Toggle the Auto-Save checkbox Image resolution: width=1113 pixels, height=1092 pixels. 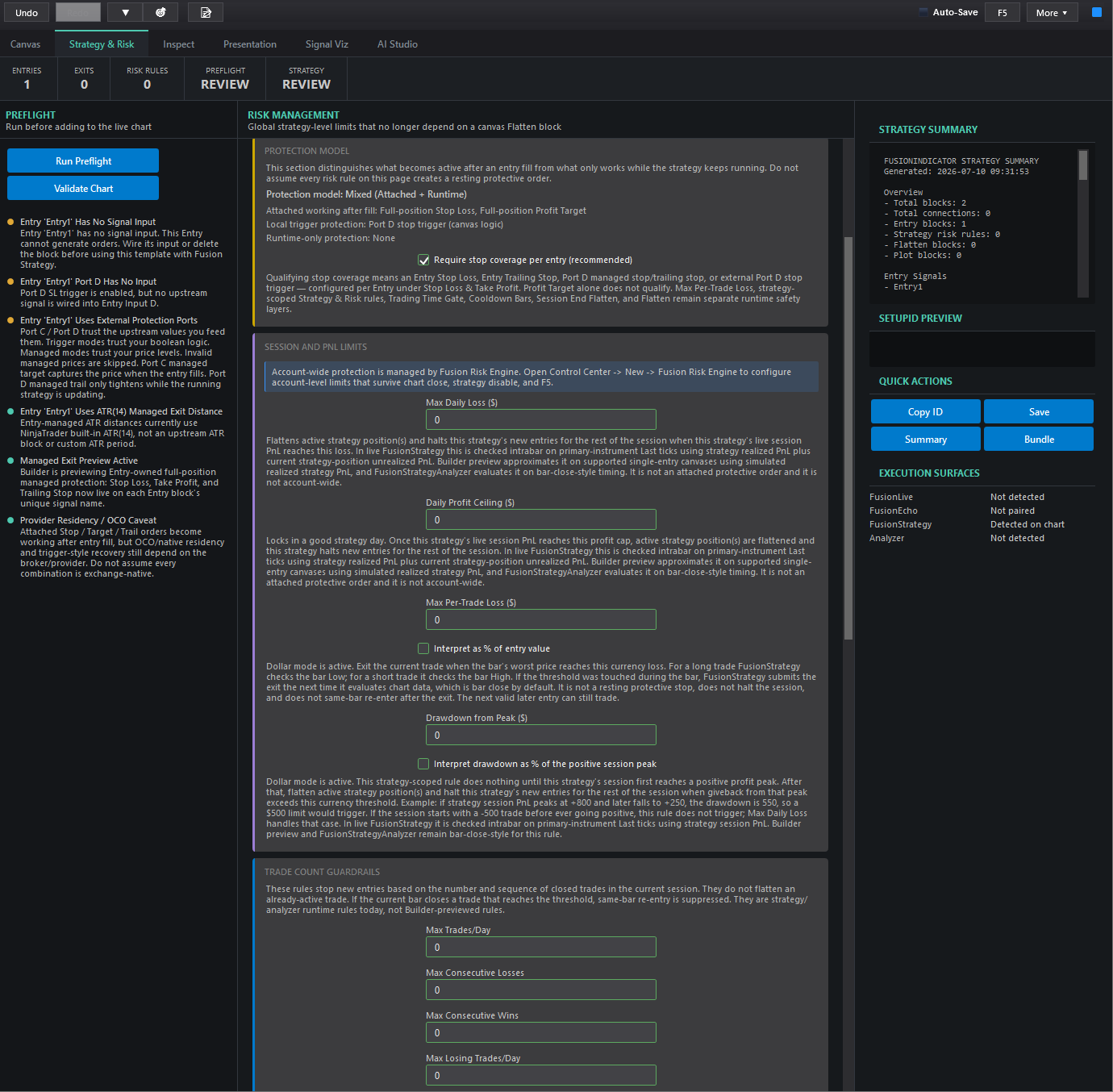[x=923, y=12]
